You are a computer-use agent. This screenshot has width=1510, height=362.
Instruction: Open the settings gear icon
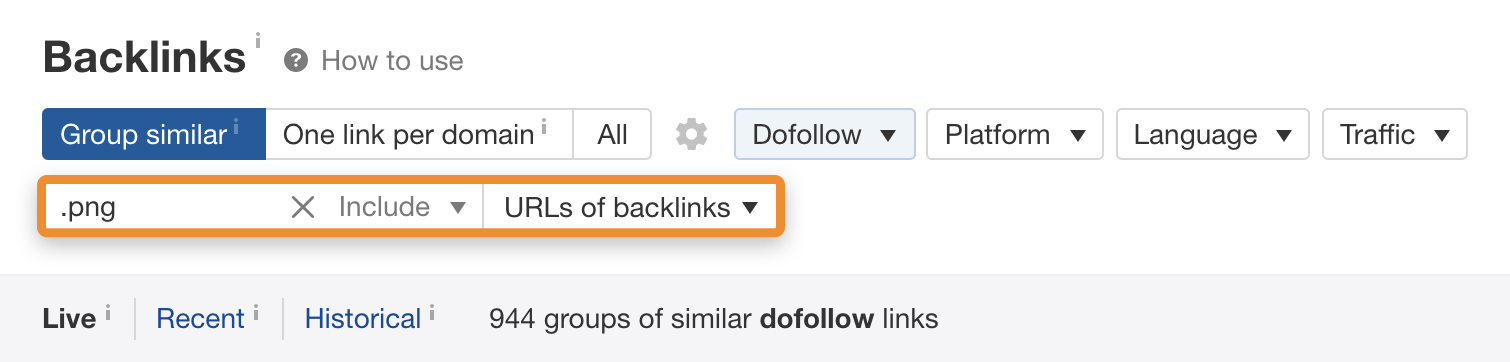(x=692, y=134)
